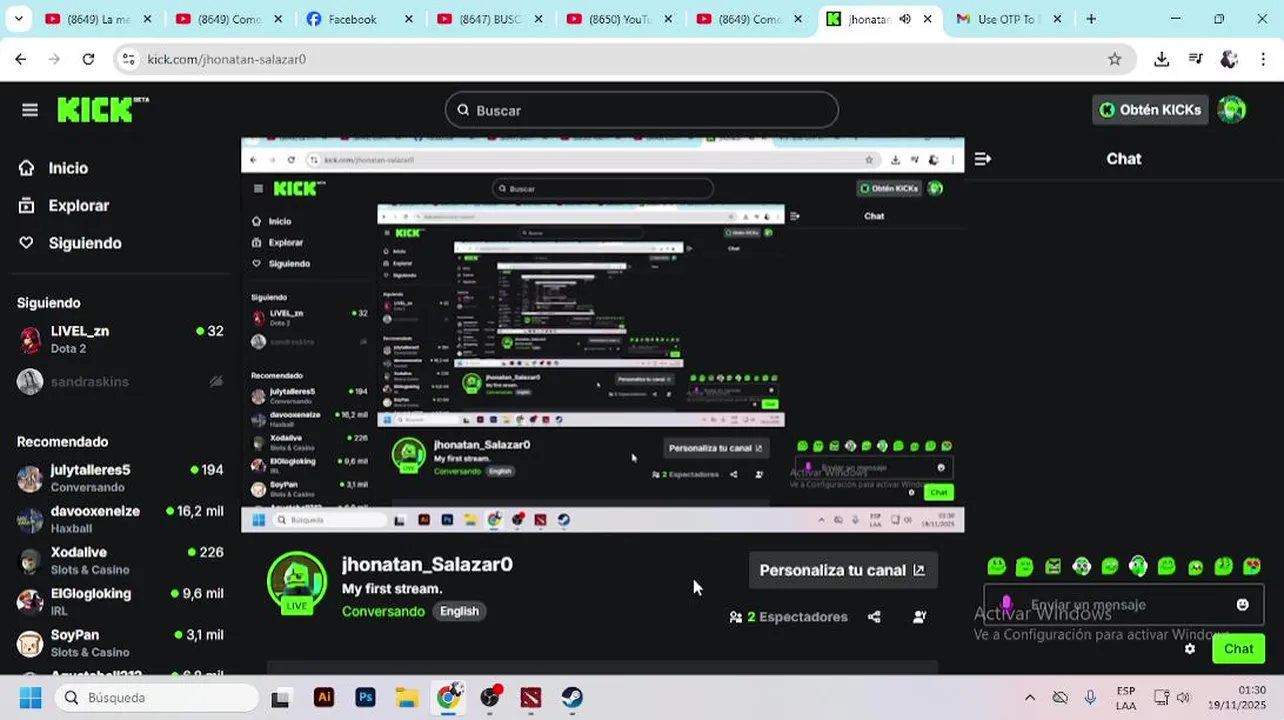Bookmark this page with star icon
The width and height of the screenshot is (1284, 720).
click(x=1114, y=59)
